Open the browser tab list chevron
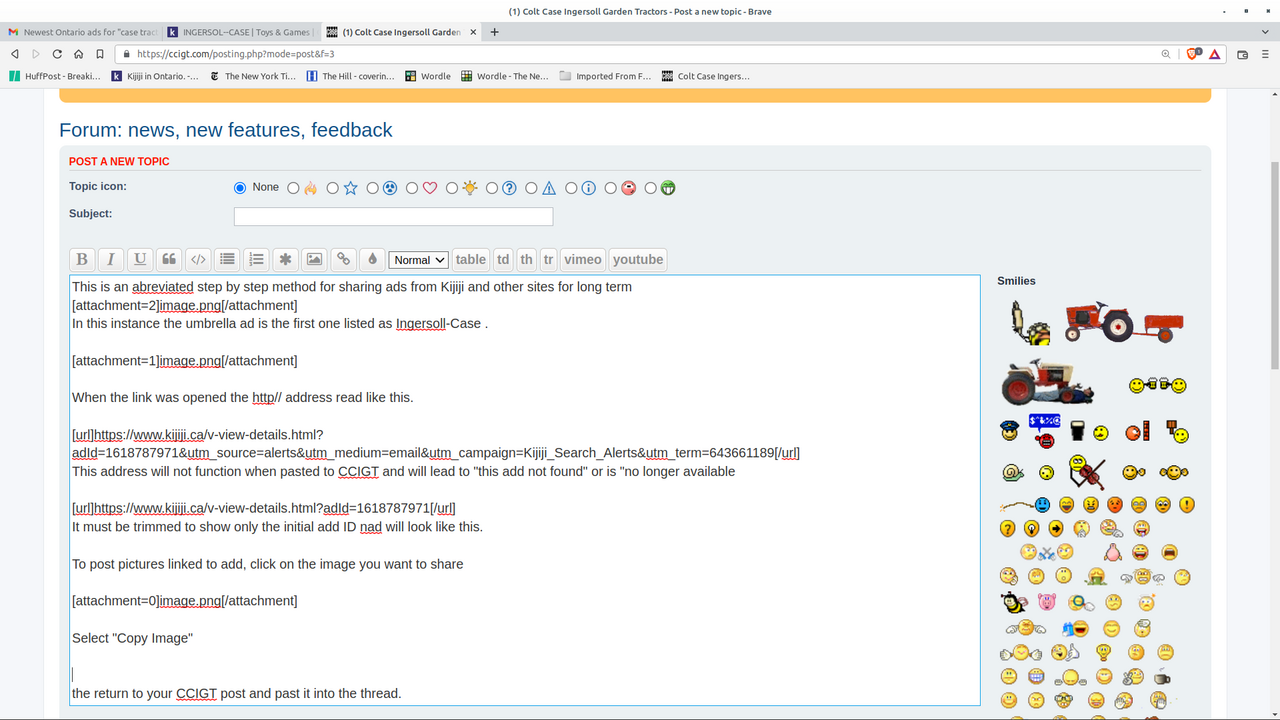Screen dimensions: 1280x720 point(1266,32)
